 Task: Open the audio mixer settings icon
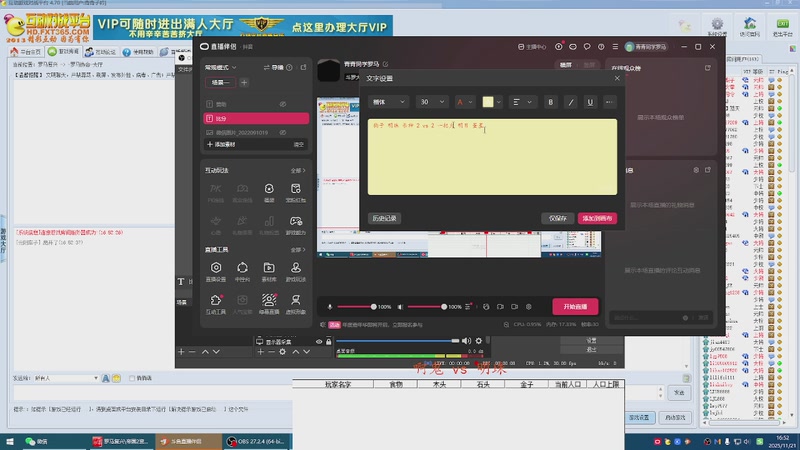(468, 307)
